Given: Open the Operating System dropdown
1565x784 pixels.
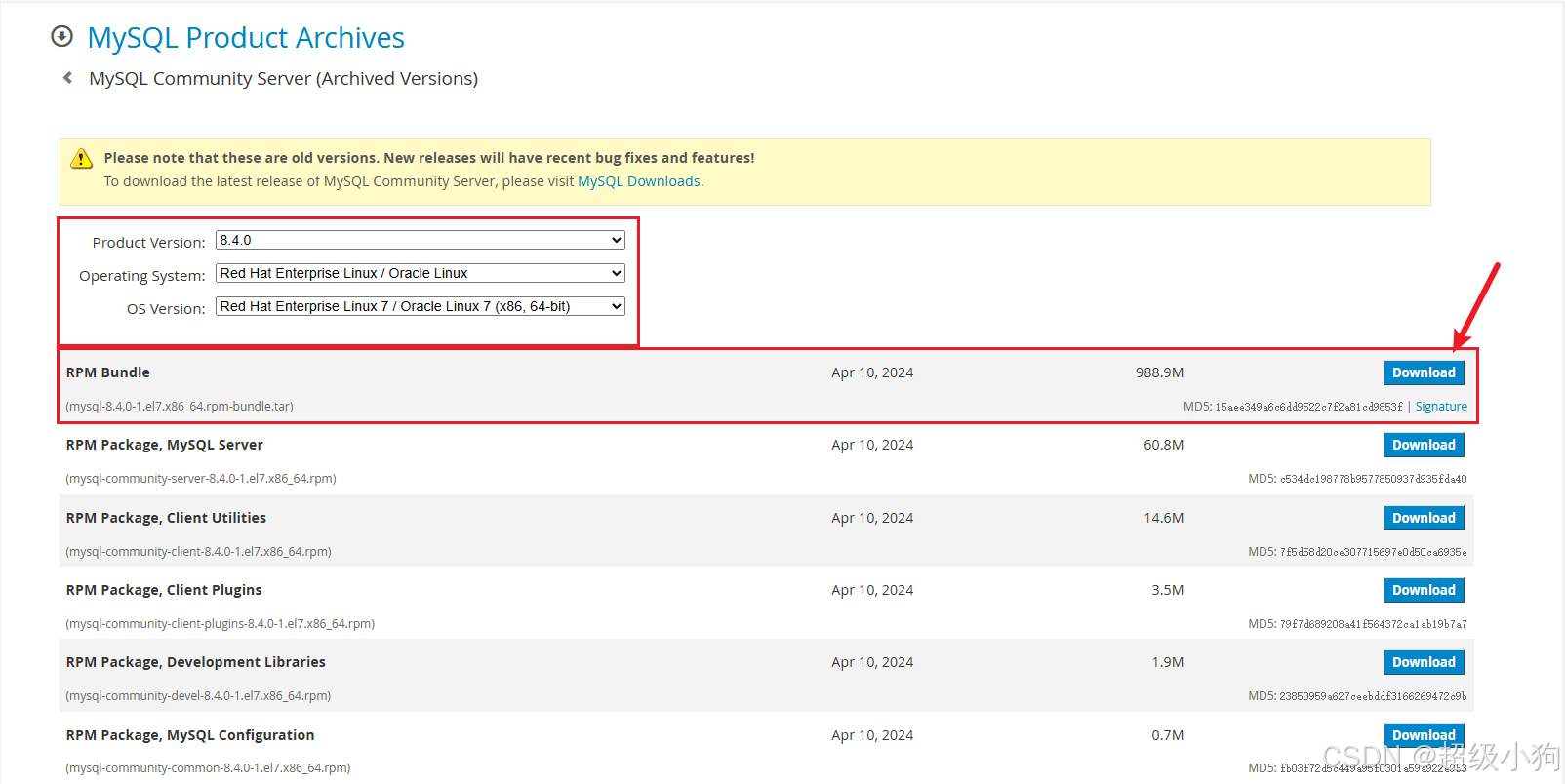Looking at the screenshot, I should pos(421,273).
